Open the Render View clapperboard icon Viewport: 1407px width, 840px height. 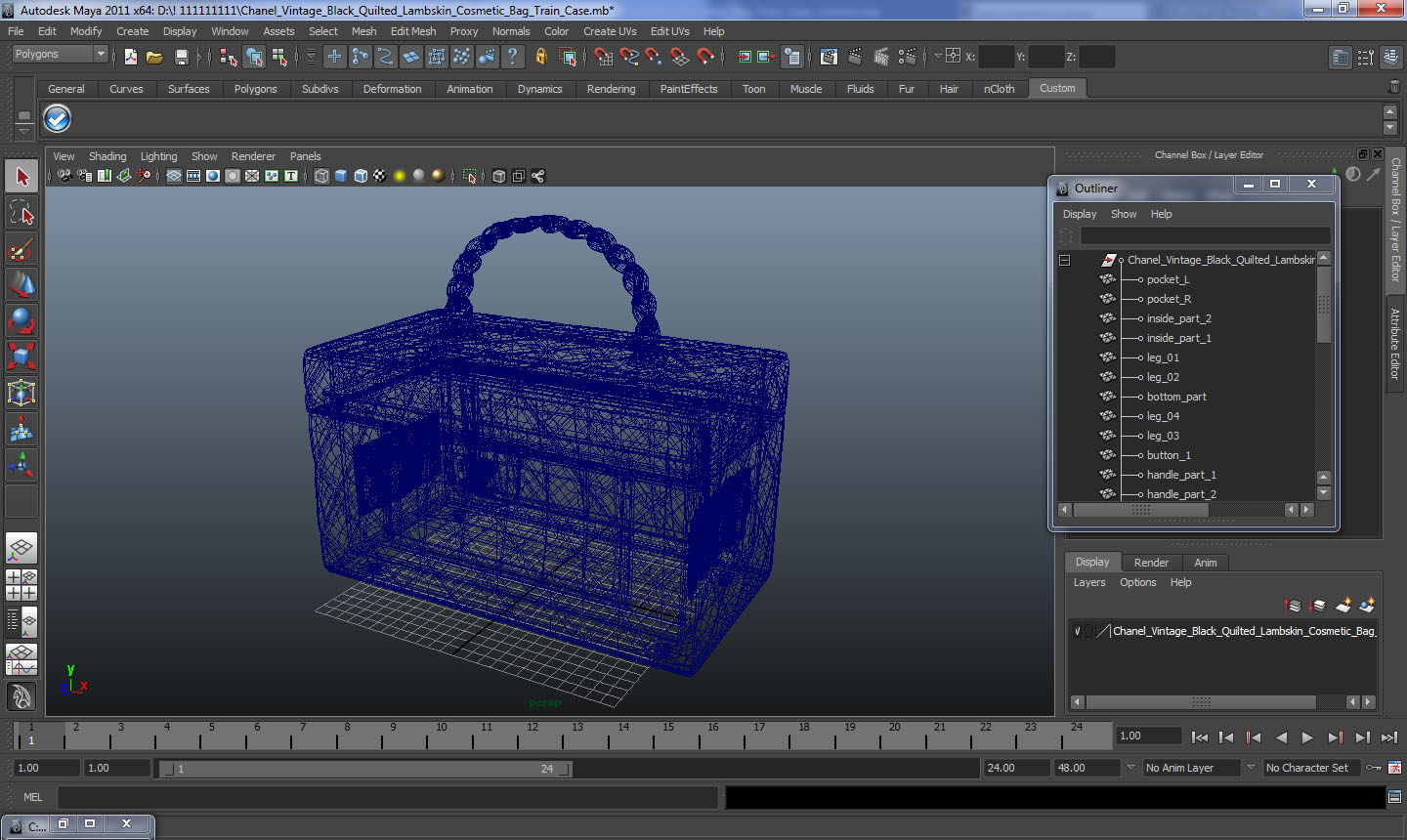coord(829,57)
